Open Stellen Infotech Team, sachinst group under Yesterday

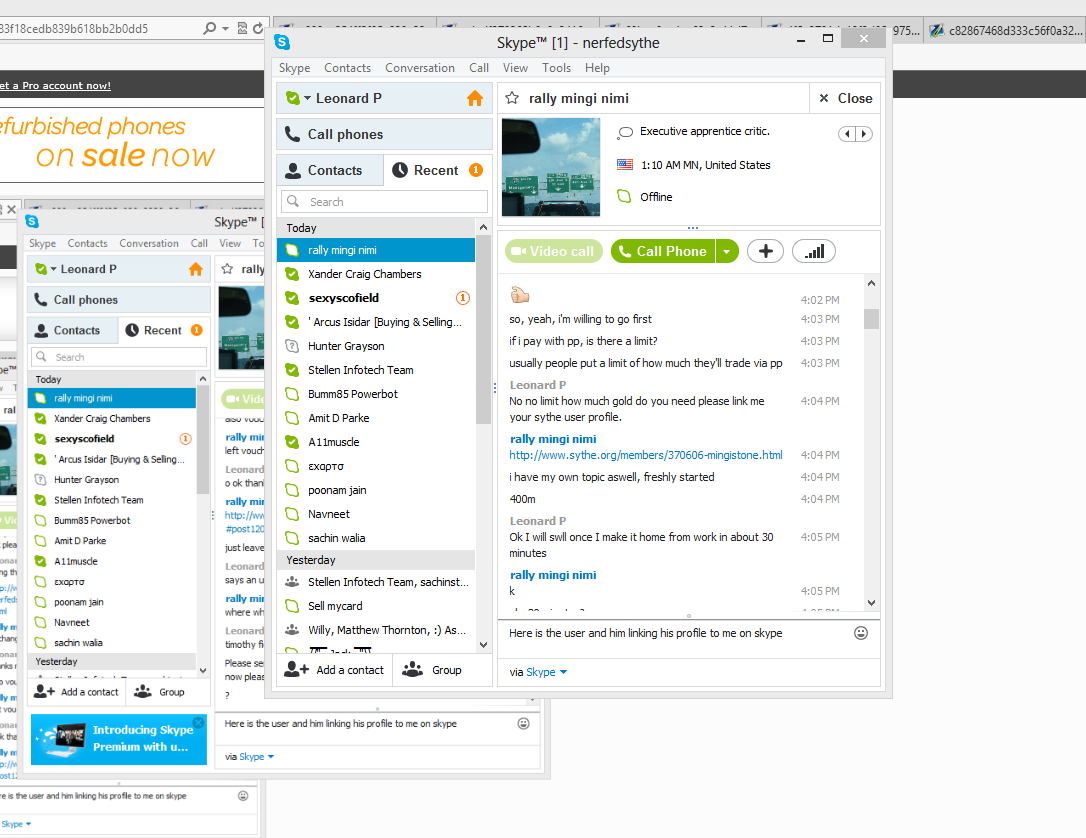pyautogui.click(x=376, y=582)
